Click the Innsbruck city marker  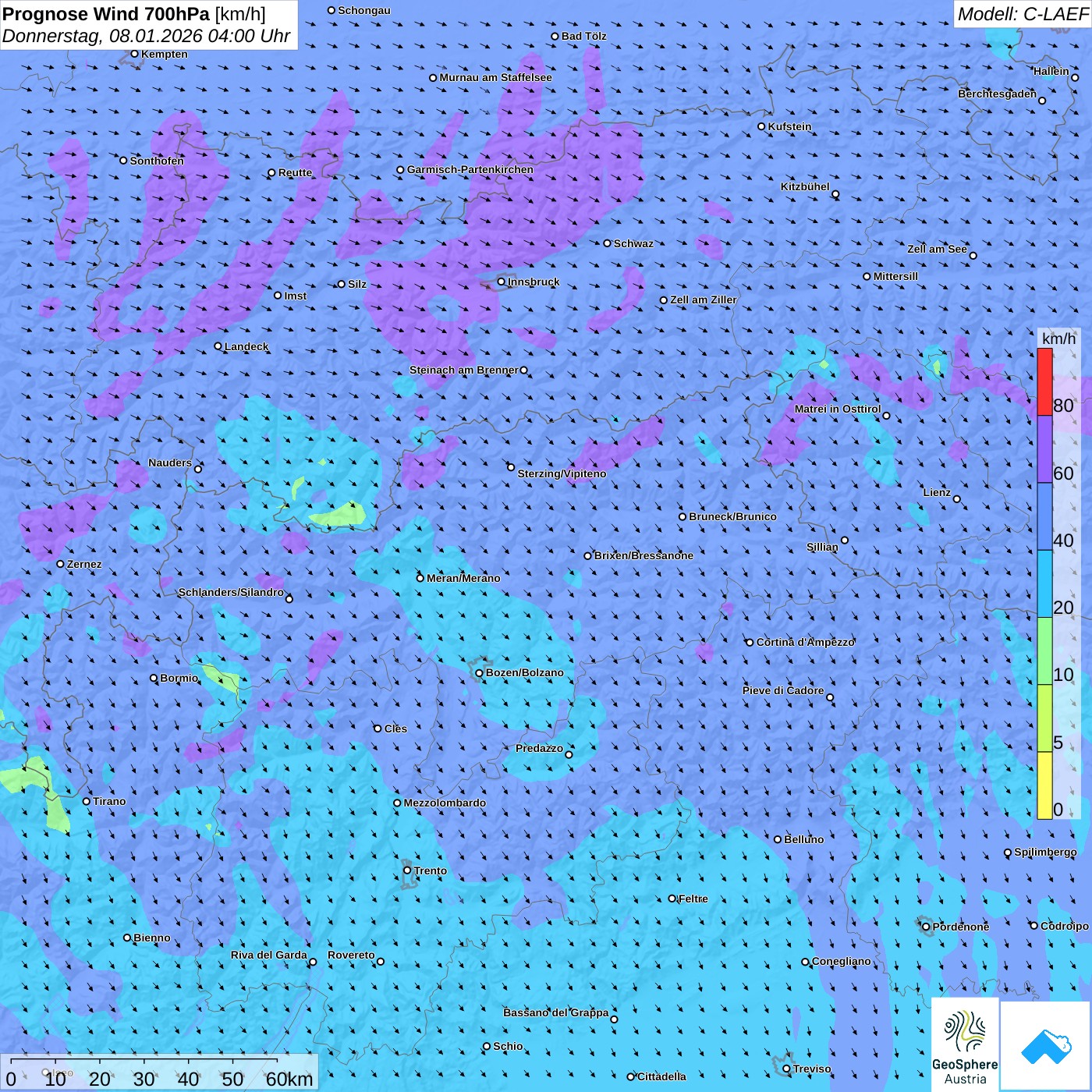pos(502,282)
